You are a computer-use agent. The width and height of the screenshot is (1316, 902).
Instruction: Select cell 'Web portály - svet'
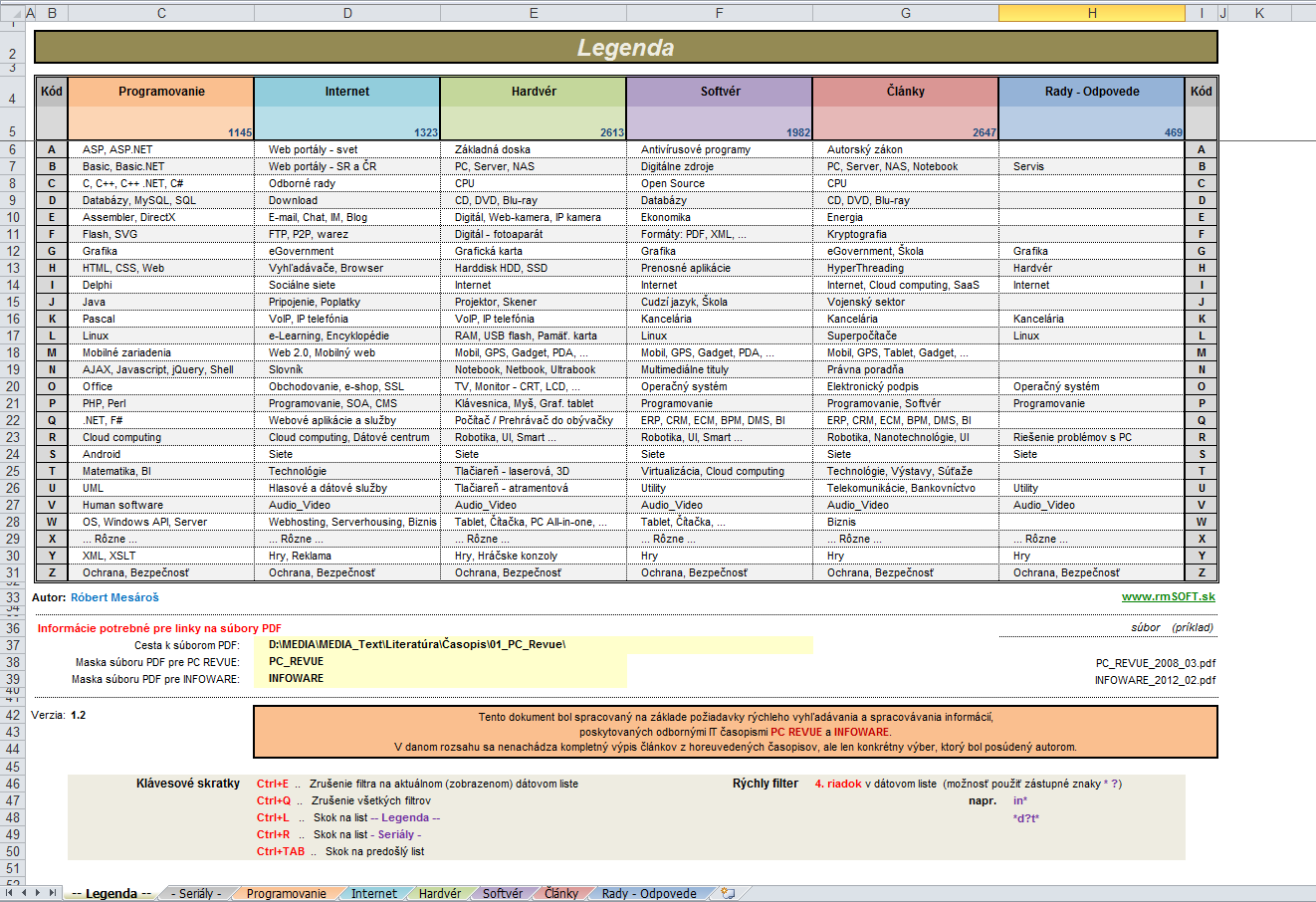point(347,149)
